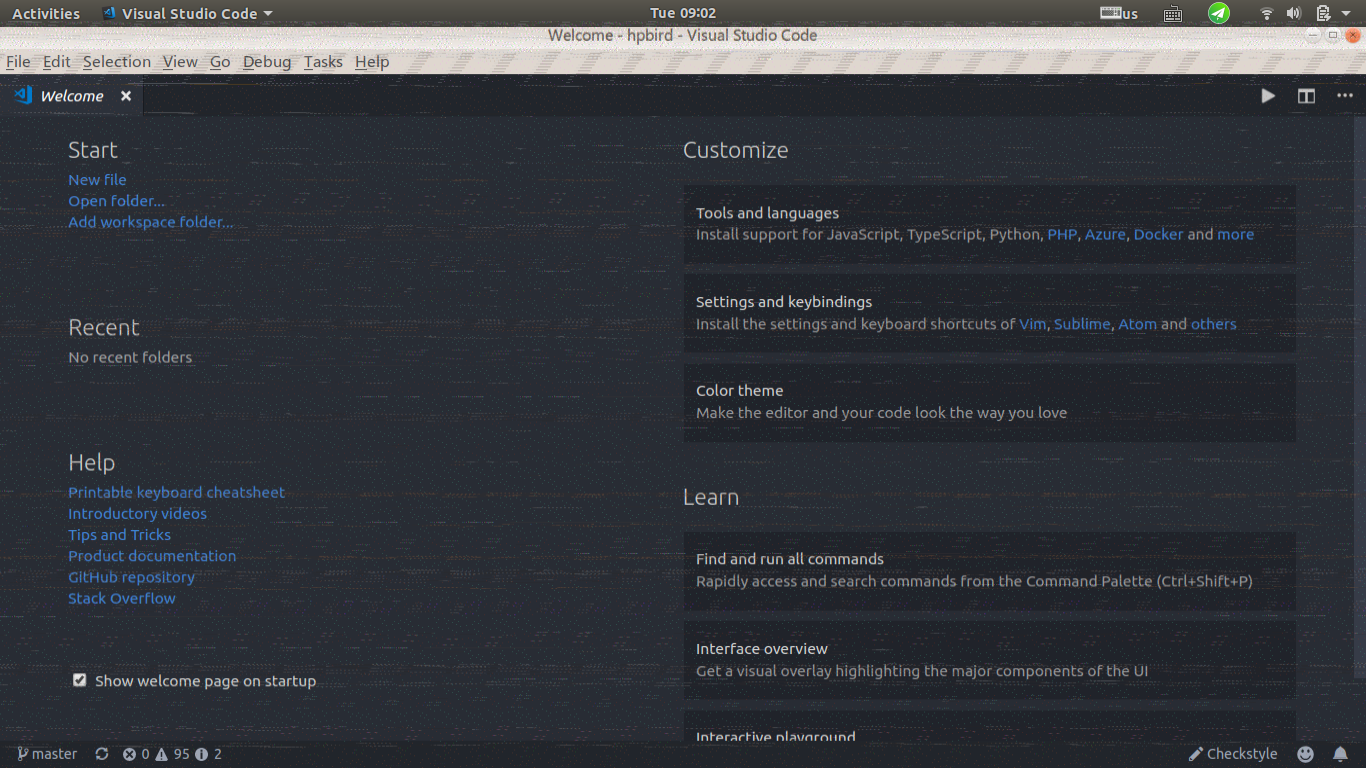1366x768 pixels.
Task: Click the Synchronize Changes icon in status bar
Action: [101, 754]
